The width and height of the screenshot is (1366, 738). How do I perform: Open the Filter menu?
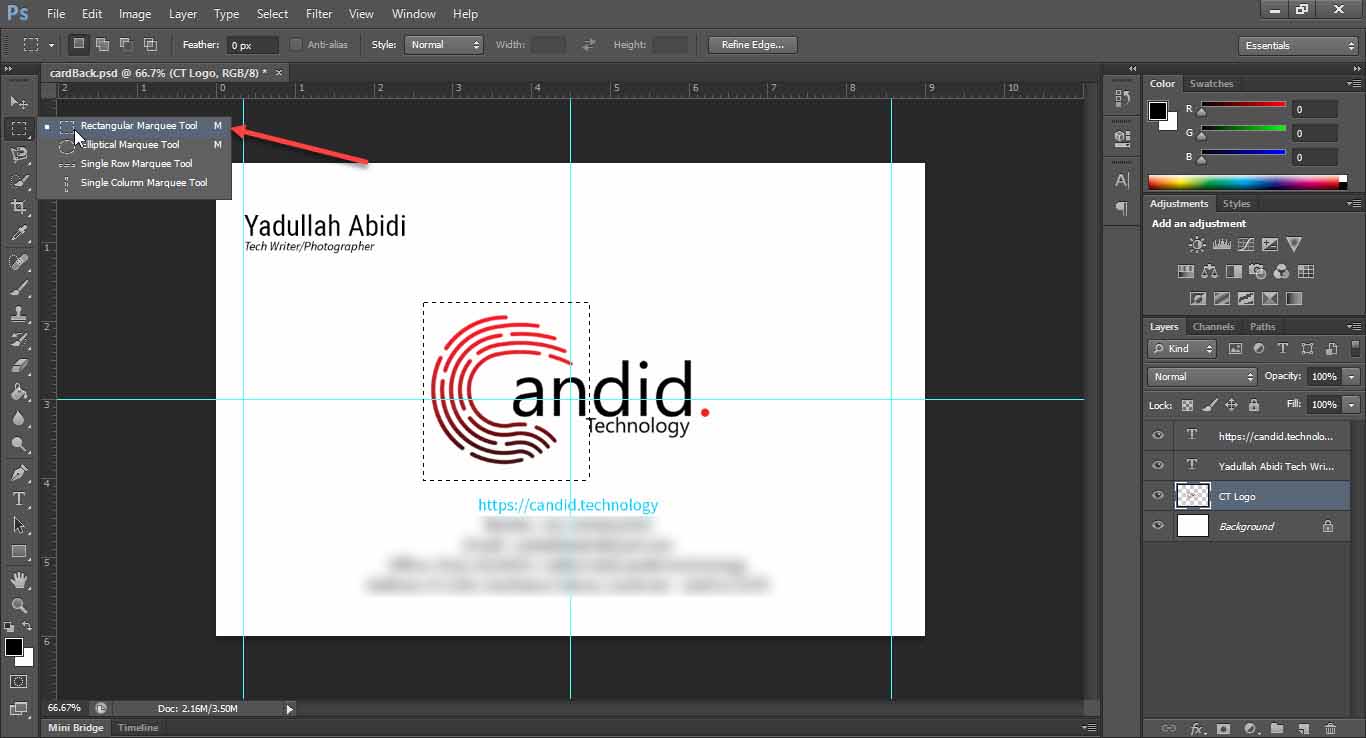[319, 14]
